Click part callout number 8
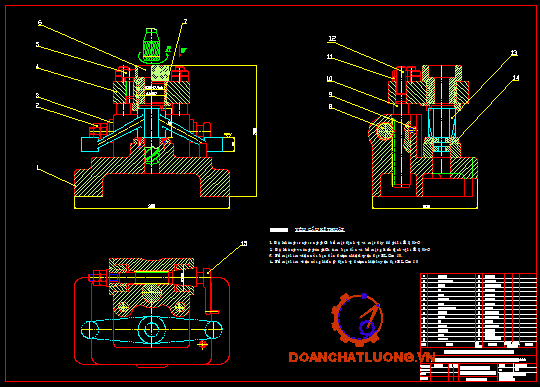This screenshot has width=540, height=387. coord(330,107)
